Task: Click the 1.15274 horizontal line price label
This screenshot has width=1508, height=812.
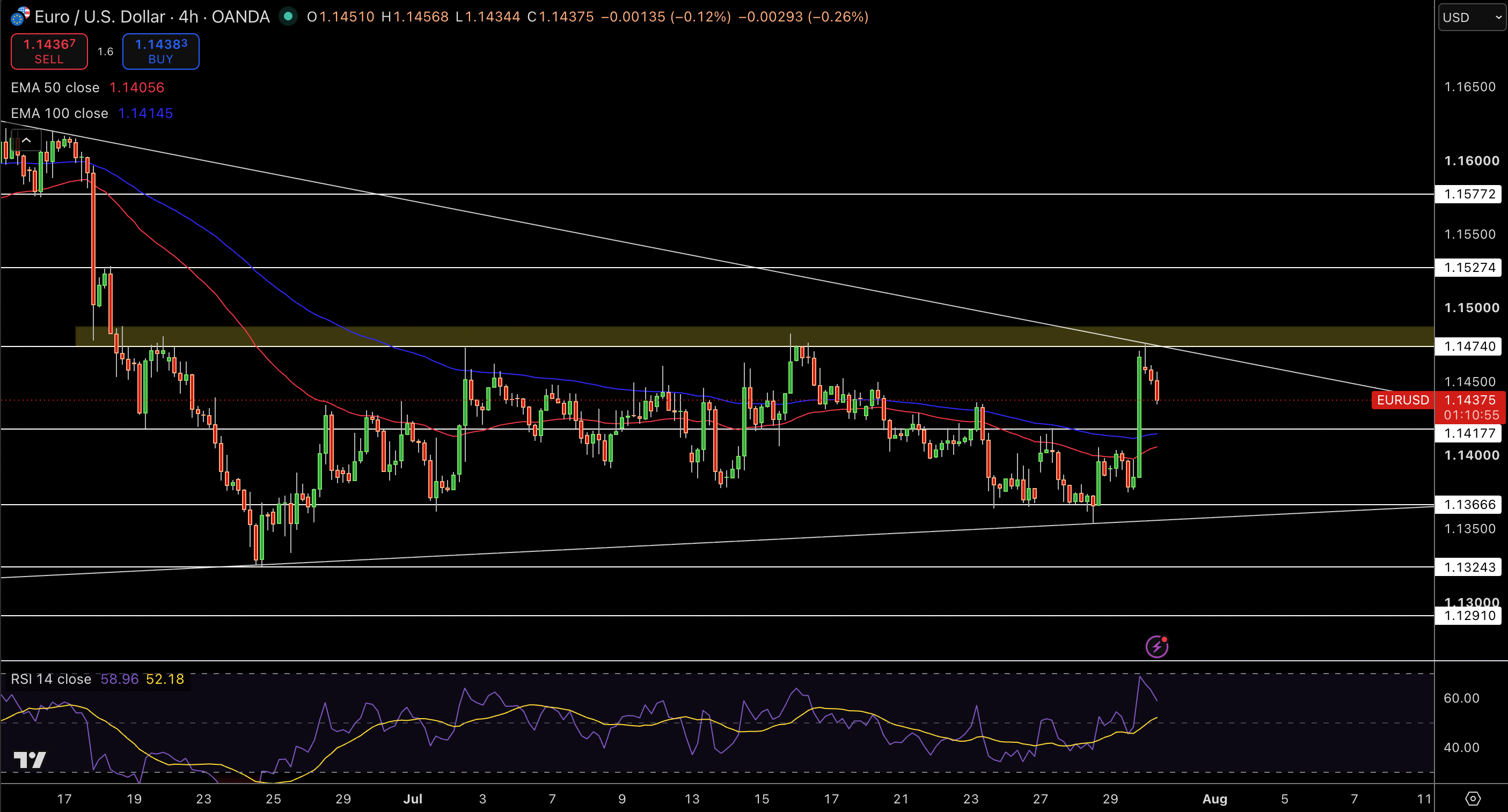Action: [1469, 268]
